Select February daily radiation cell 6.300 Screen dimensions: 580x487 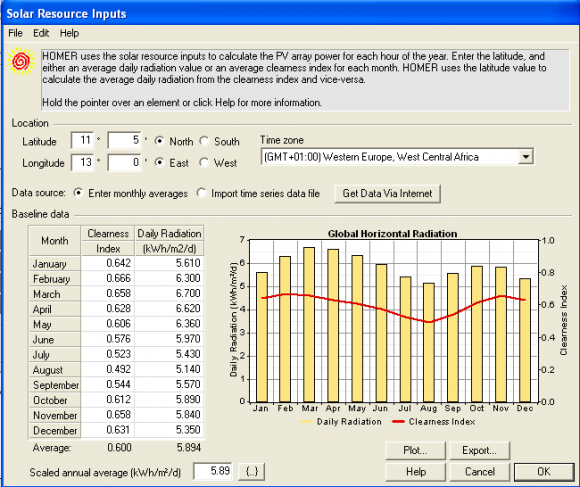point(169,278)
